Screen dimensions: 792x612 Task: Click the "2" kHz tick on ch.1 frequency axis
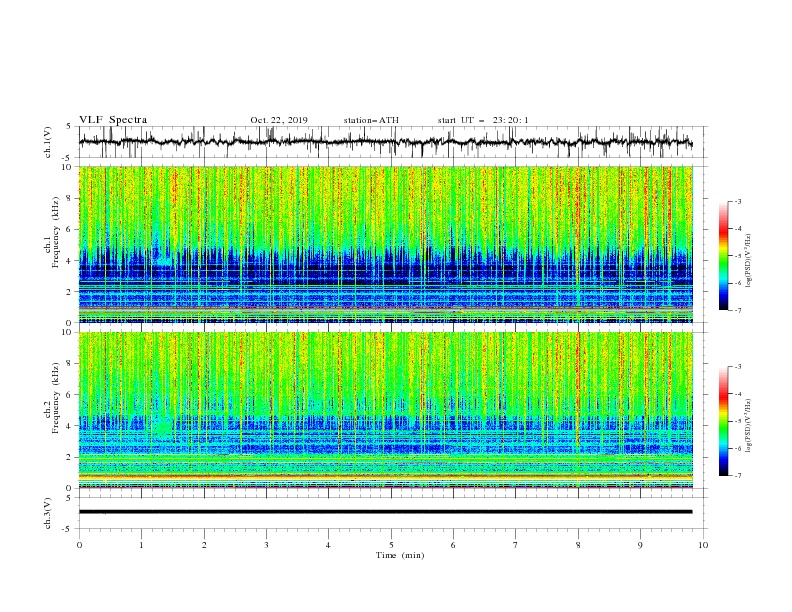click(69, 291)
